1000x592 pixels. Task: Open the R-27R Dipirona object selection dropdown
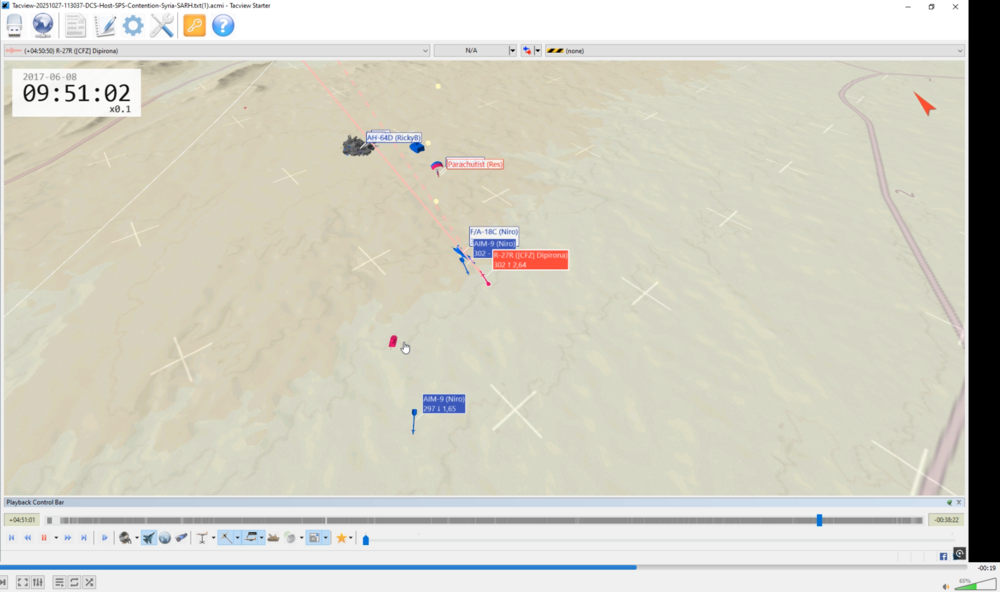(217, 50)
